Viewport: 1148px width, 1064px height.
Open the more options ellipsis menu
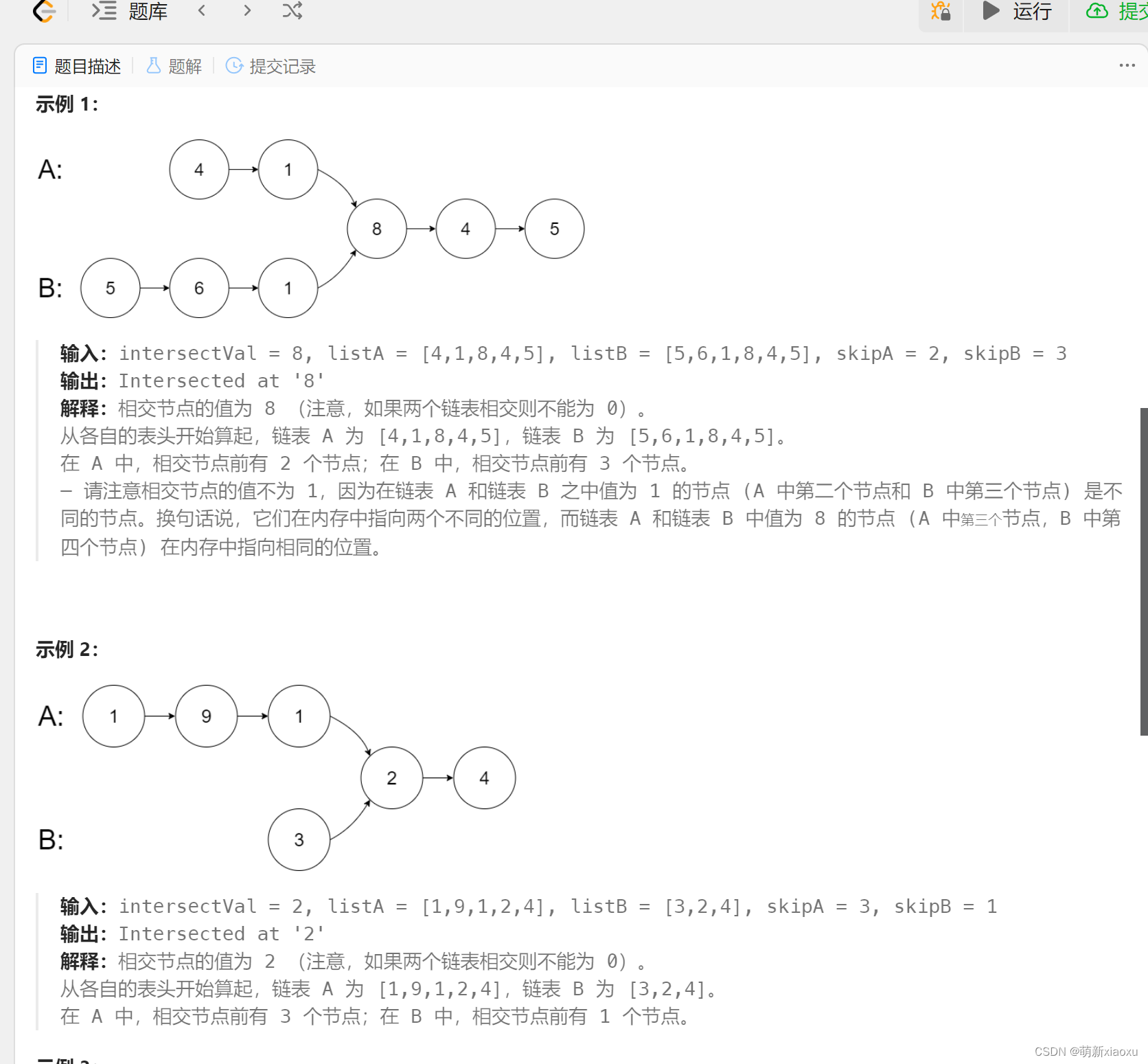[x=1127, y=65]
